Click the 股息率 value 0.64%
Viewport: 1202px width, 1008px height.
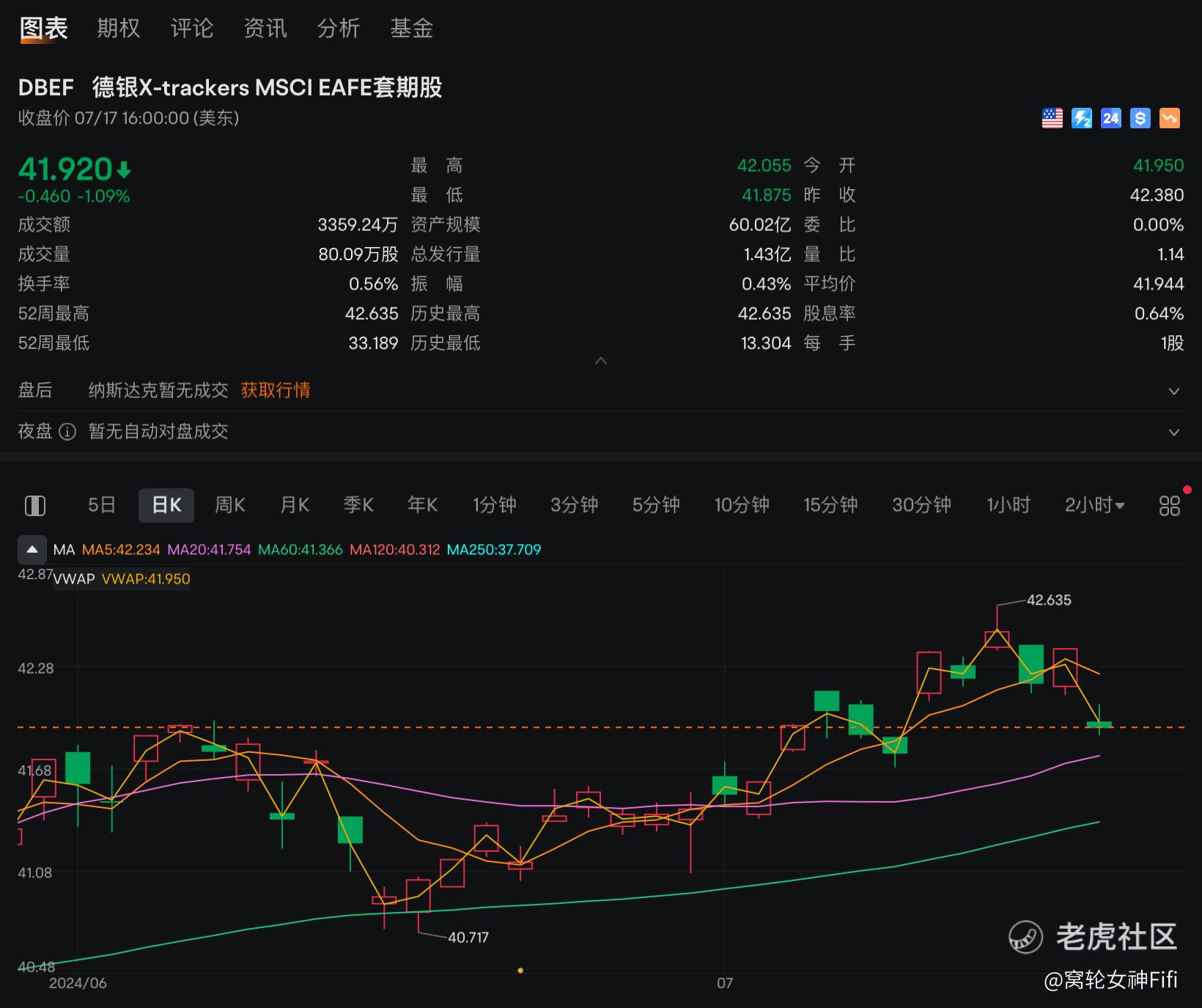[x=1159, y=314]
